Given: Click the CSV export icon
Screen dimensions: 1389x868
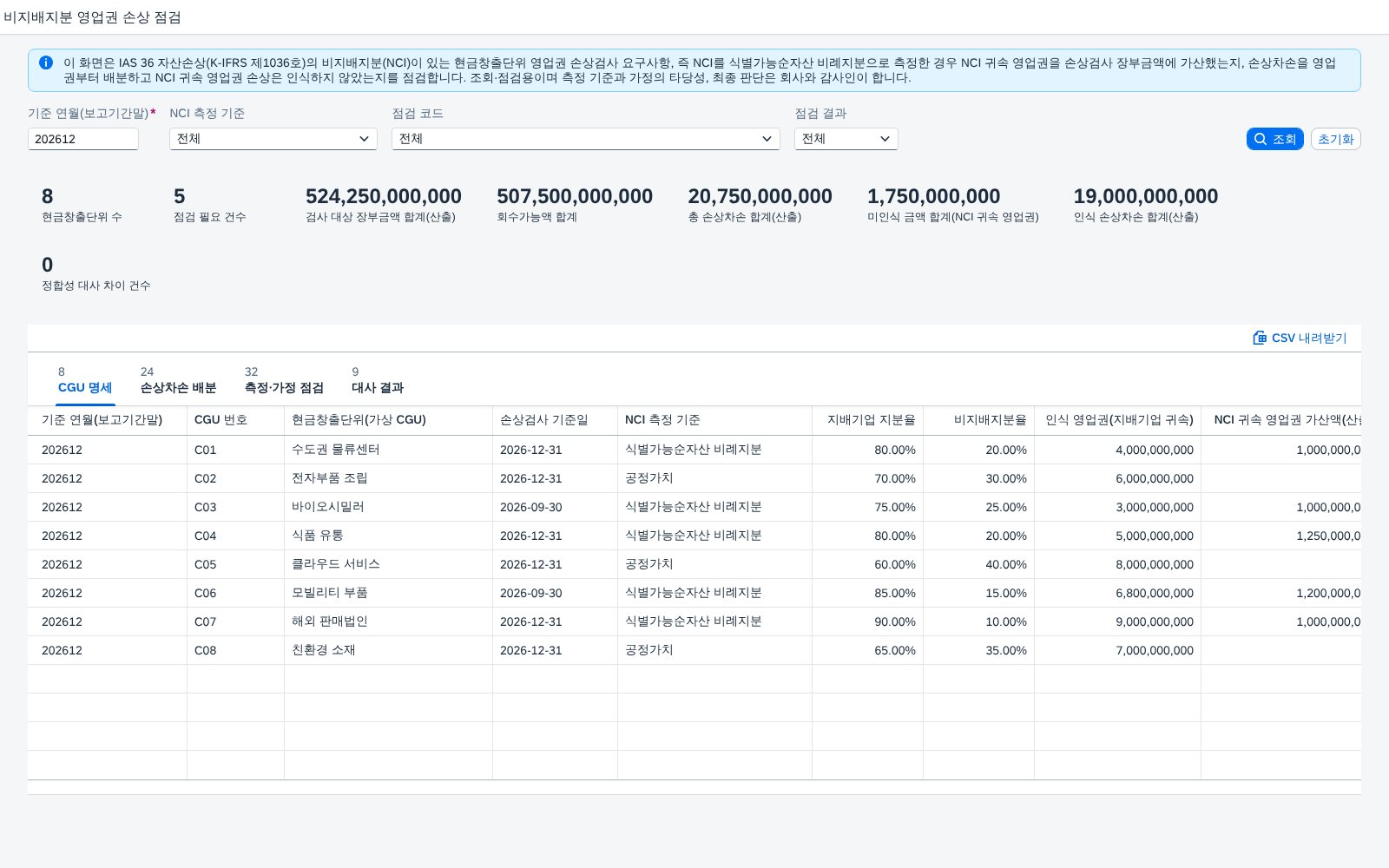Looking at the screenshot, I should (1260, 338).
